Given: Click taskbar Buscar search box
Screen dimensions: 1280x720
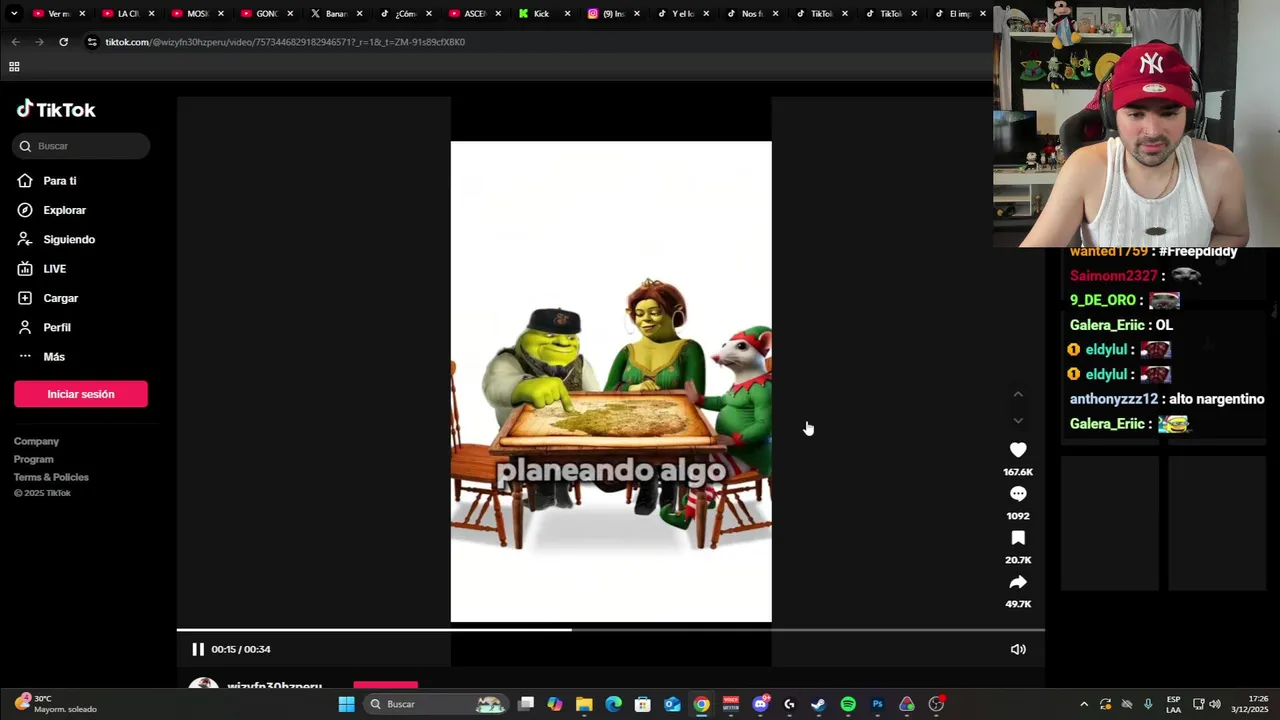Looking at the screenshot, I should 434,704.
